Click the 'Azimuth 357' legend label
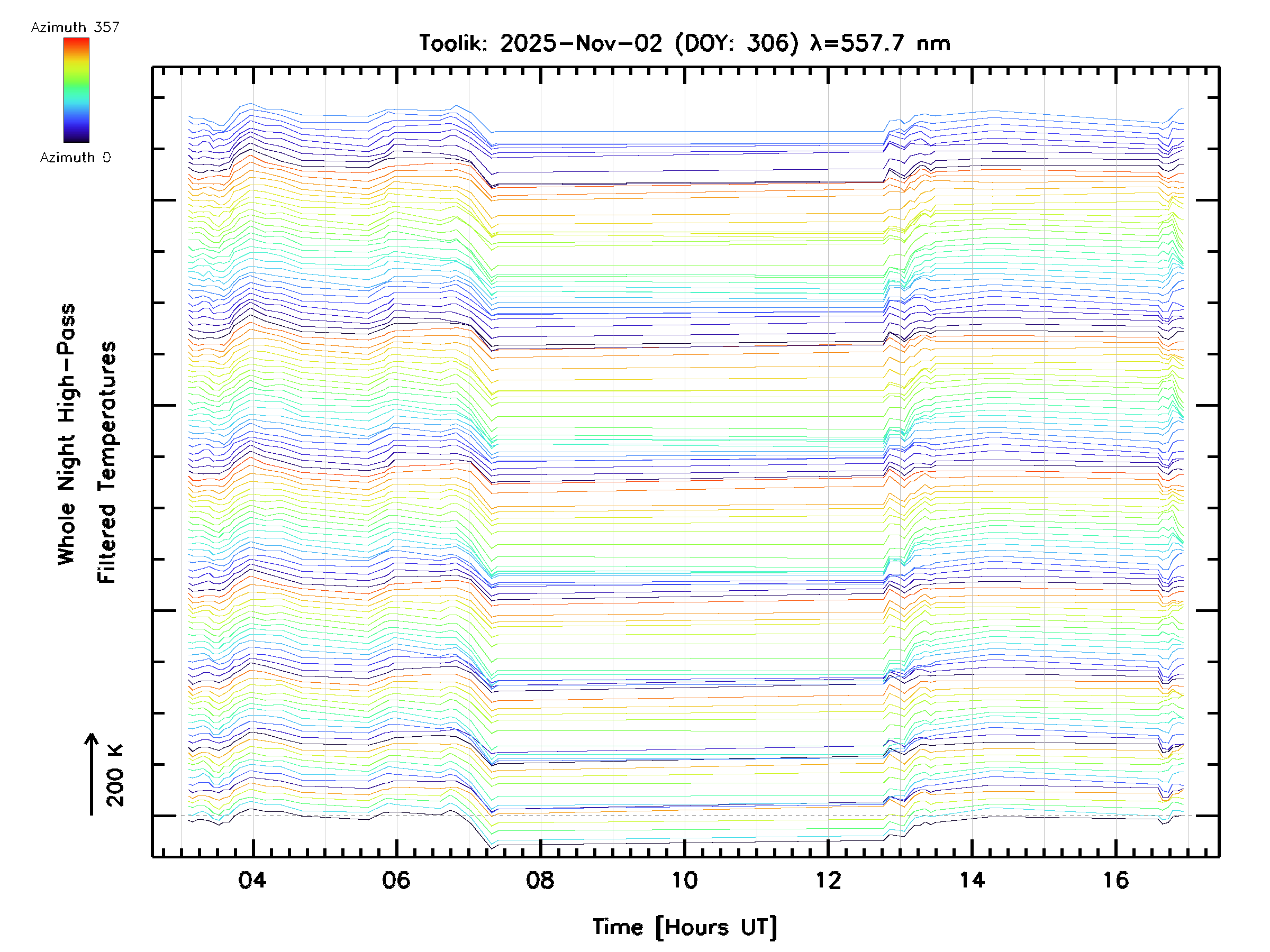This screenshot has width=1270, height=952. [x=75, y=28]
